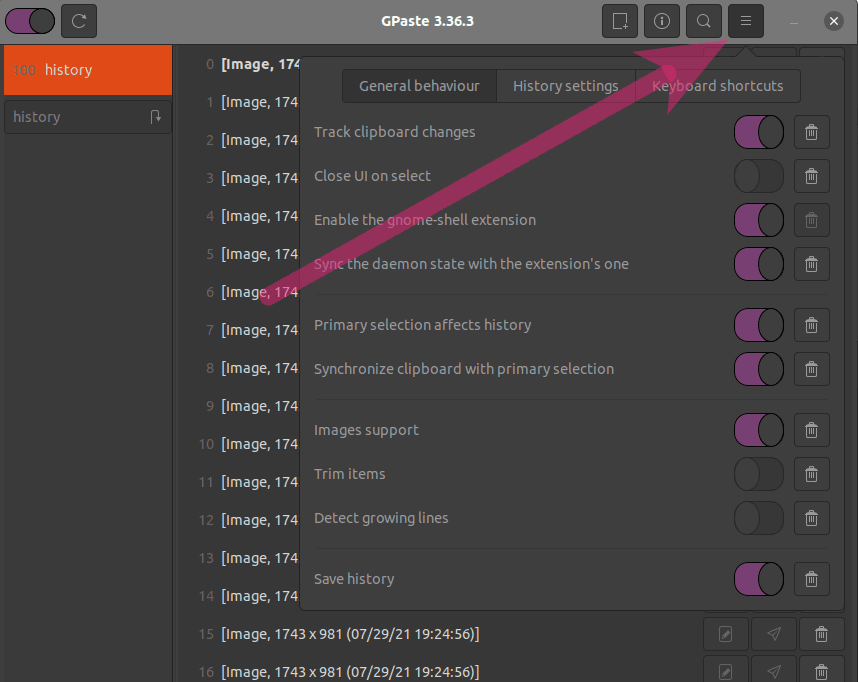Click the reload history icon in header
The image size is (858, 682).
(79, 21)
